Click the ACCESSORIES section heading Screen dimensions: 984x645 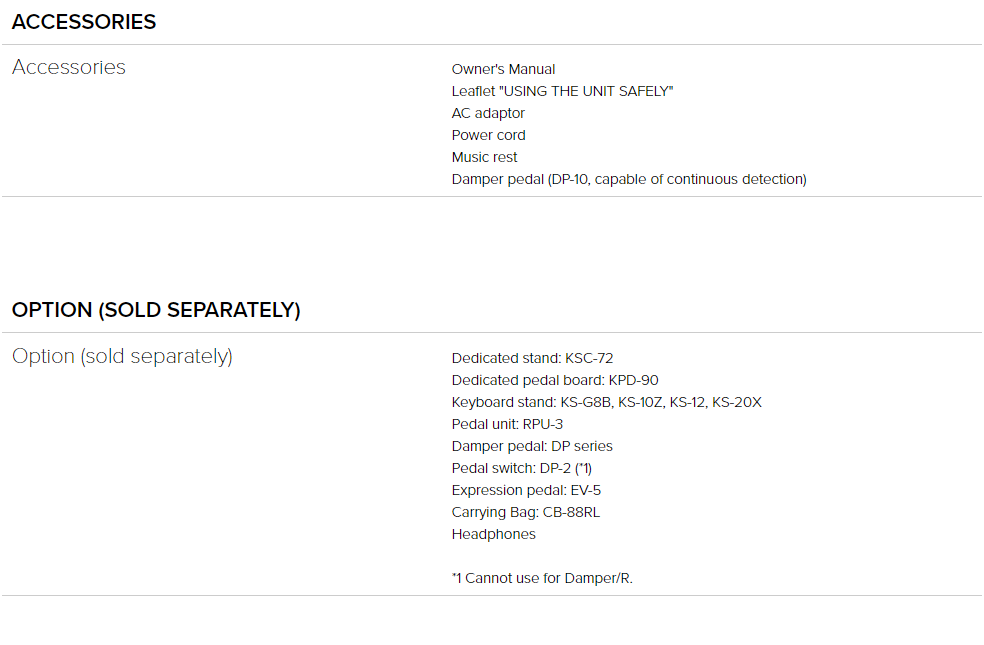pos(83,22)
